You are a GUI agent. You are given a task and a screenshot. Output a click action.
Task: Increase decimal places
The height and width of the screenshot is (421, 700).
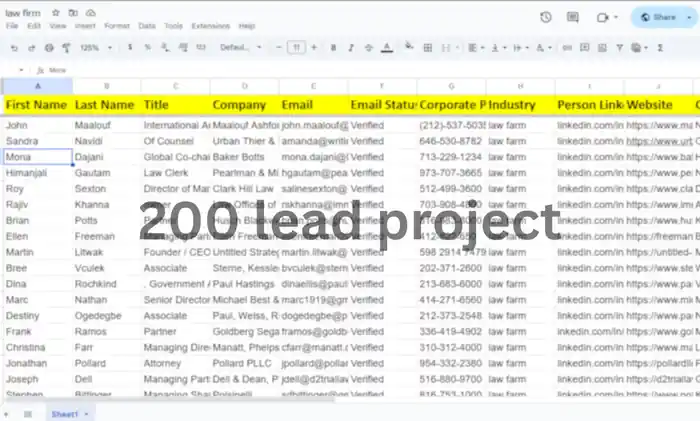(183, 47)
